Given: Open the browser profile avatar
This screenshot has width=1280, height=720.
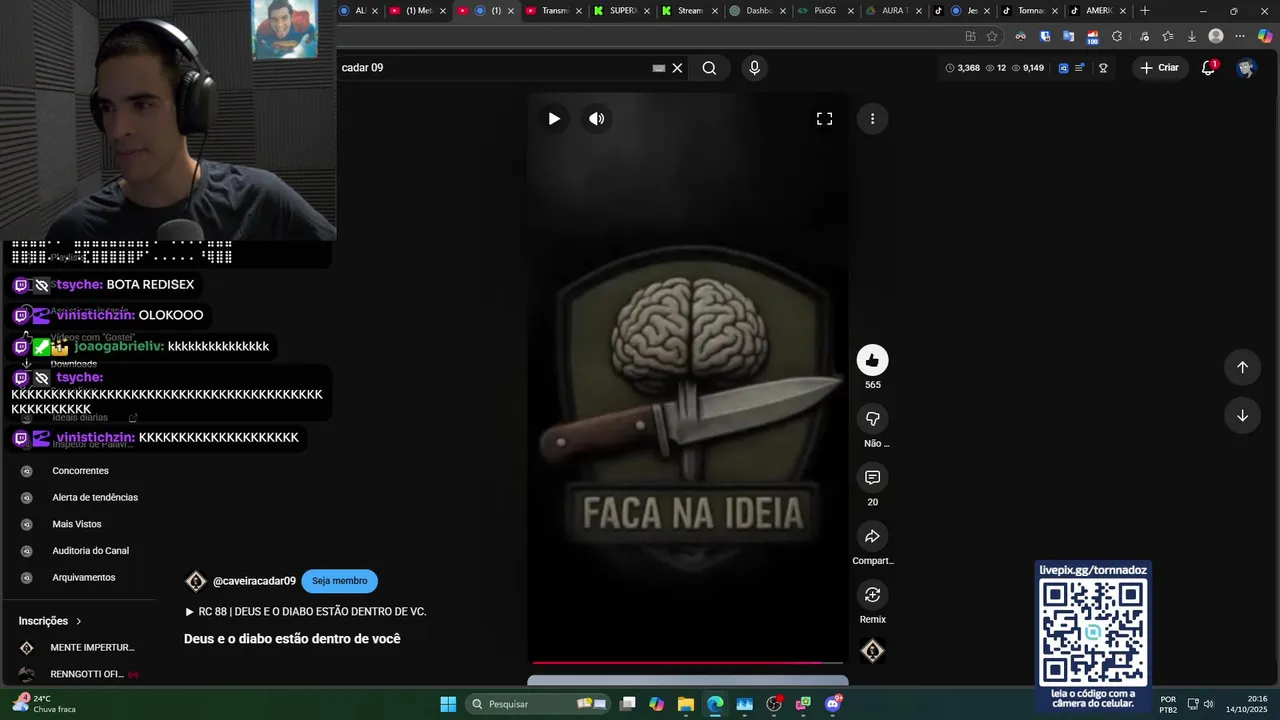Looking at the screenshot, I should coord(1216,36).
